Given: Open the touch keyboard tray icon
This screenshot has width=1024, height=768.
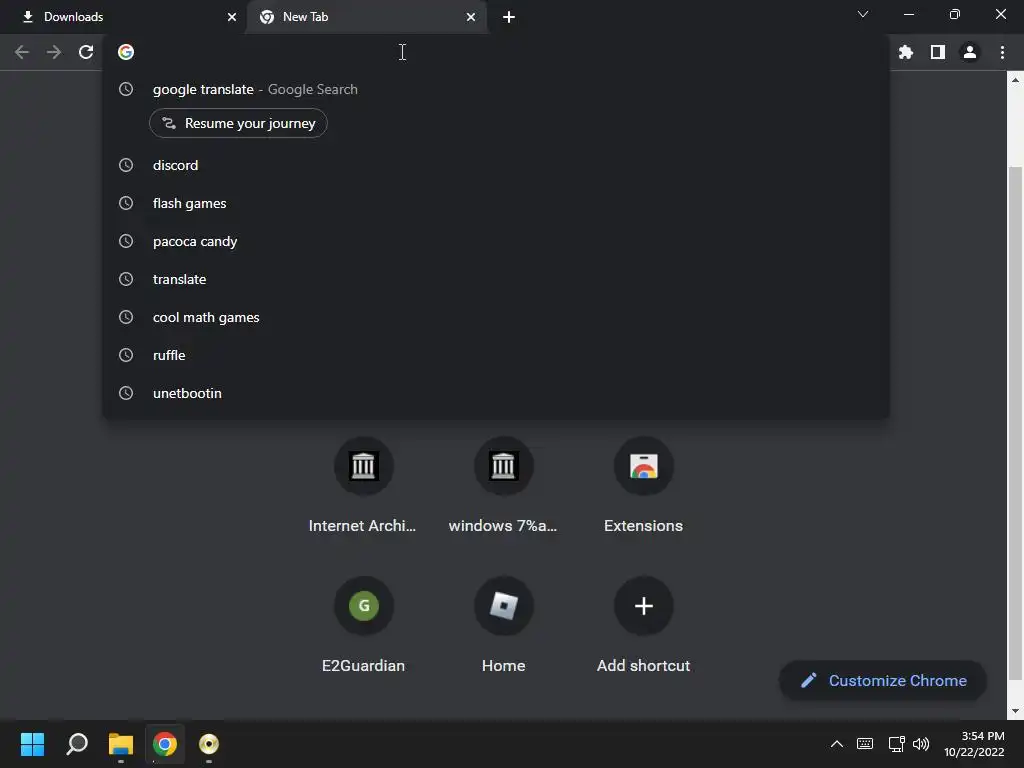Looking at the screenshot, I should click(x=865, y=744).
